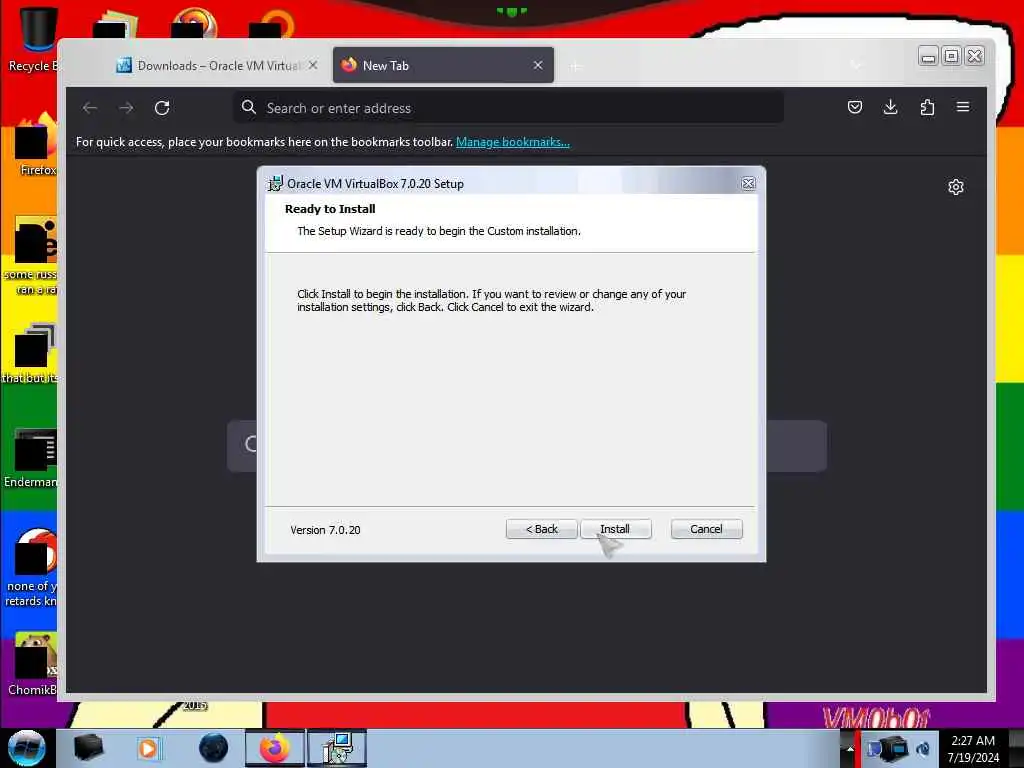The image size is (1024, 768).
Task: Click the browser back arrow
Action: pos(90,108)
